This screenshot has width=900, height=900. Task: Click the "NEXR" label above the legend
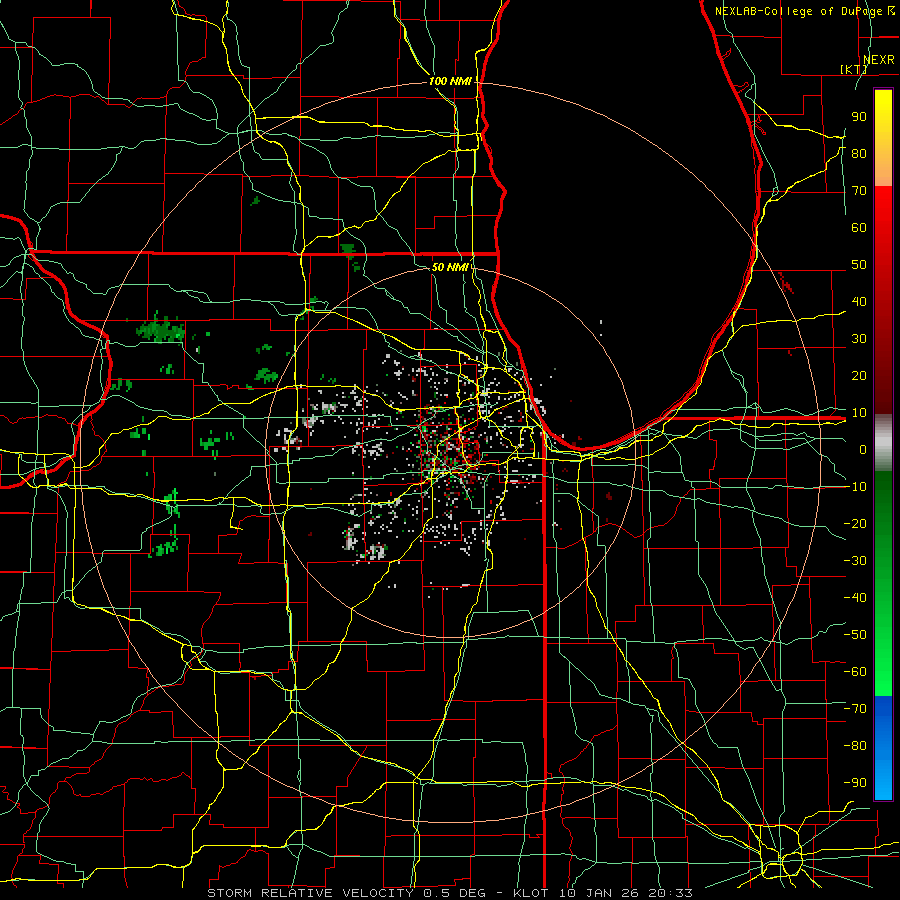(878, 59)
